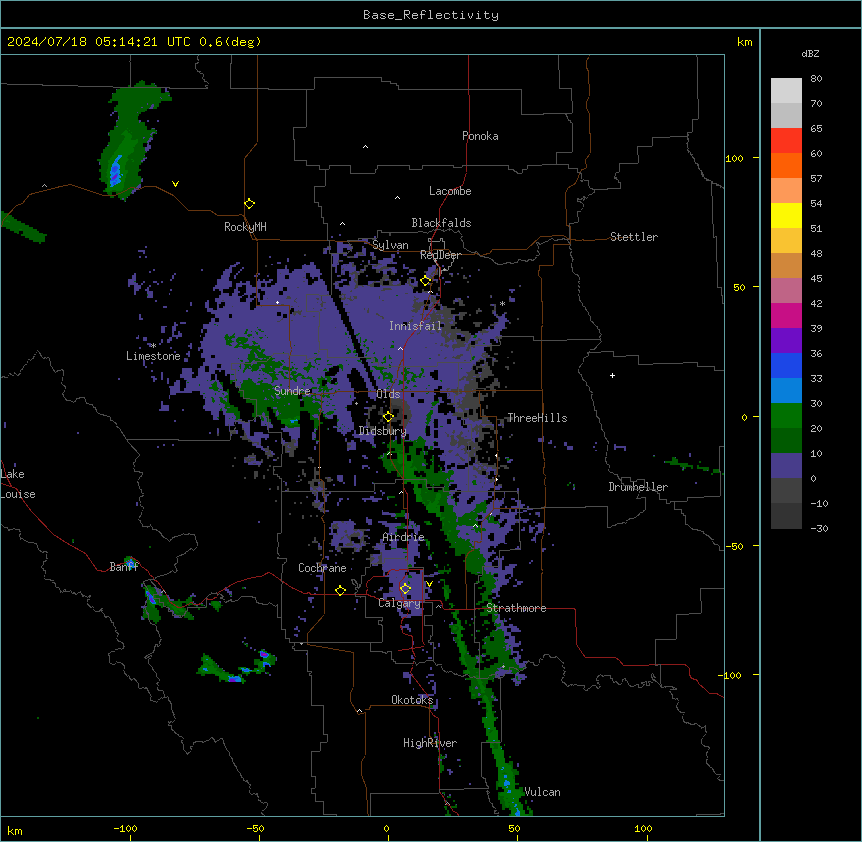
Task: Click the Sundre label
Action: point(292,391)
